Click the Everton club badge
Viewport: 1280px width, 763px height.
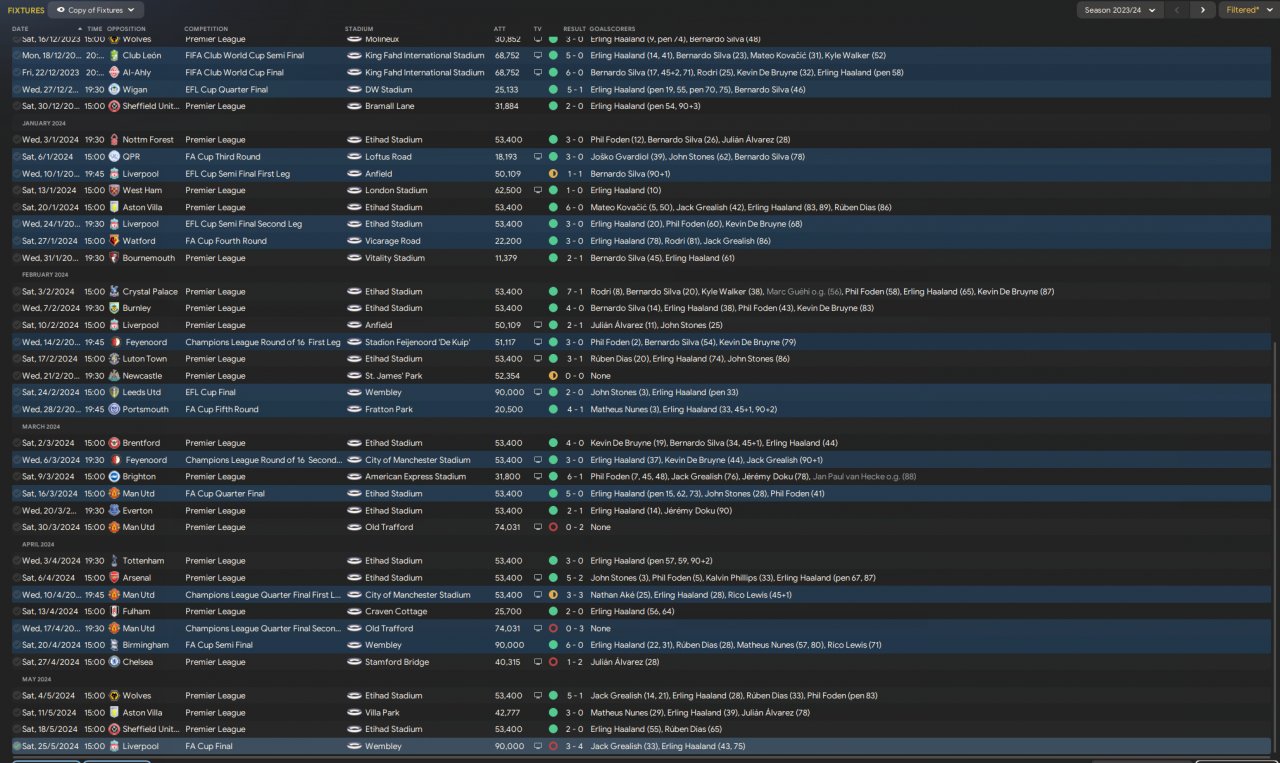(x=114, y=510)
